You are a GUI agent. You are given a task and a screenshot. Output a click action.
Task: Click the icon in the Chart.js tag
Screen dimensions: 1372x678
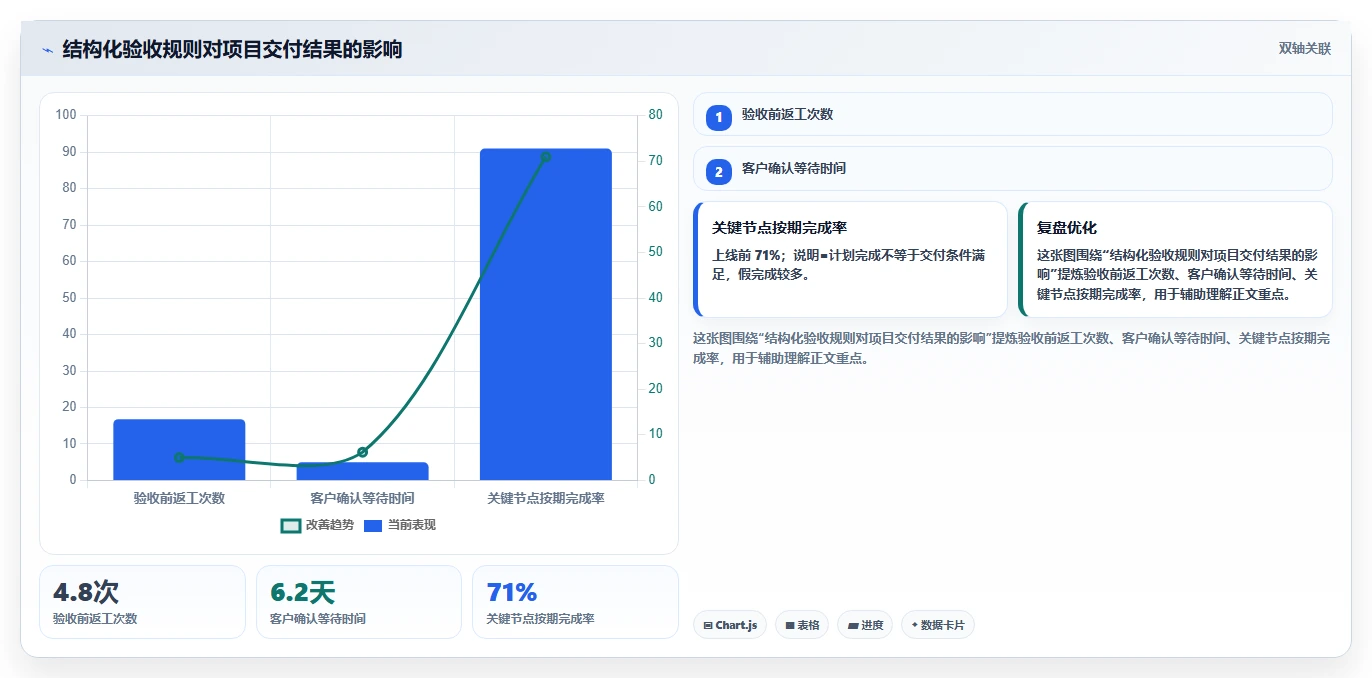[708, 626]
